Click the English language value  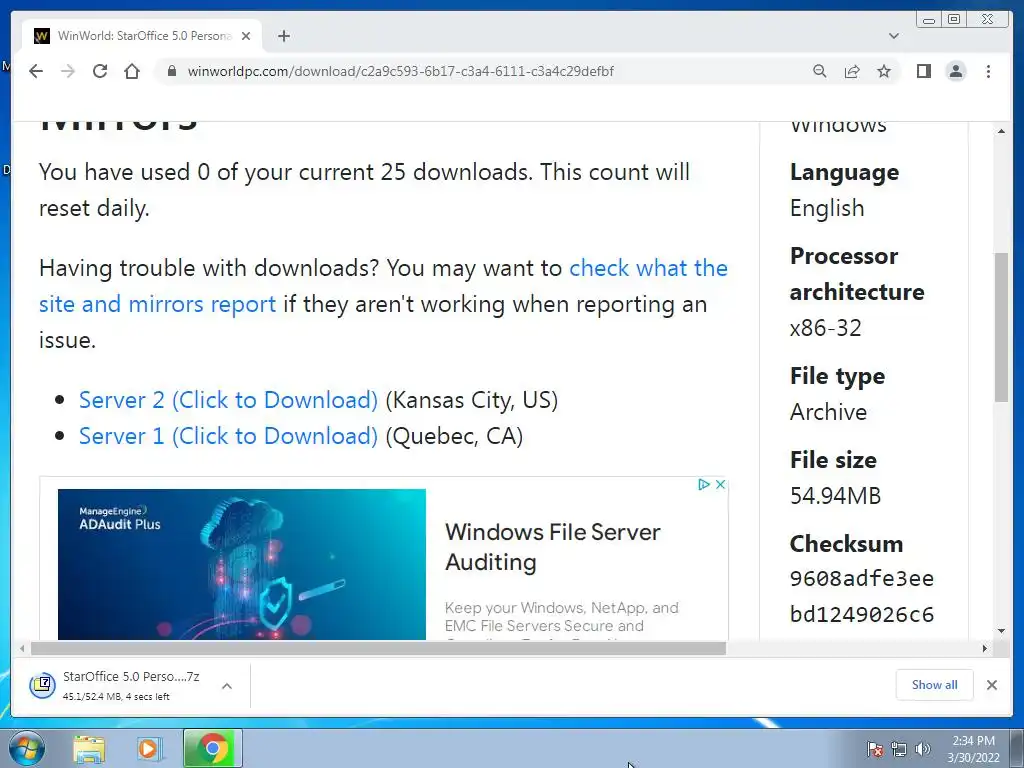tap(827, 208)
